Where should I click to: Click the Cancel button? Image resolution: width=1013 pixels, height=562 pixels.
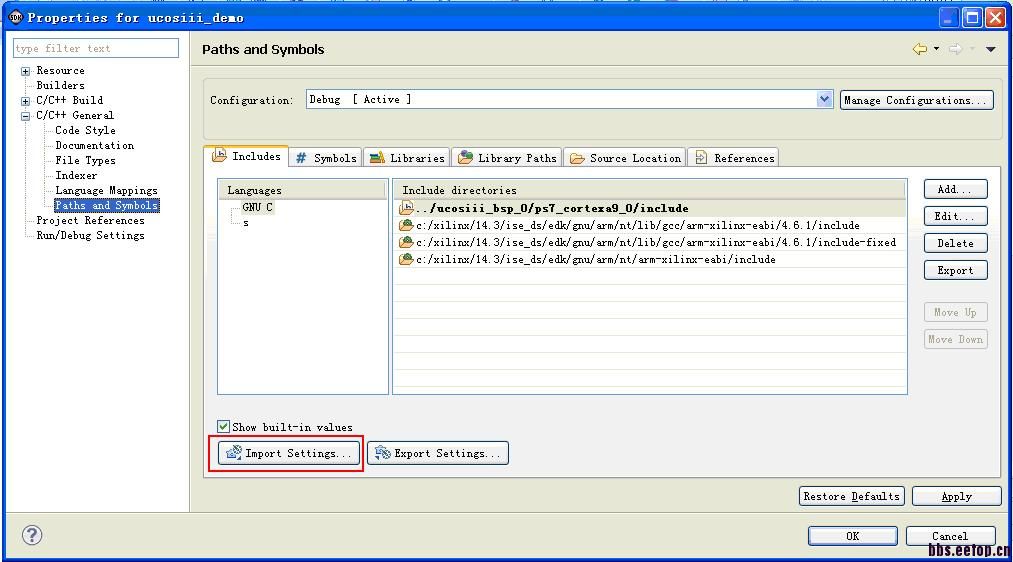pyautogui.click(x=950, y=536)
